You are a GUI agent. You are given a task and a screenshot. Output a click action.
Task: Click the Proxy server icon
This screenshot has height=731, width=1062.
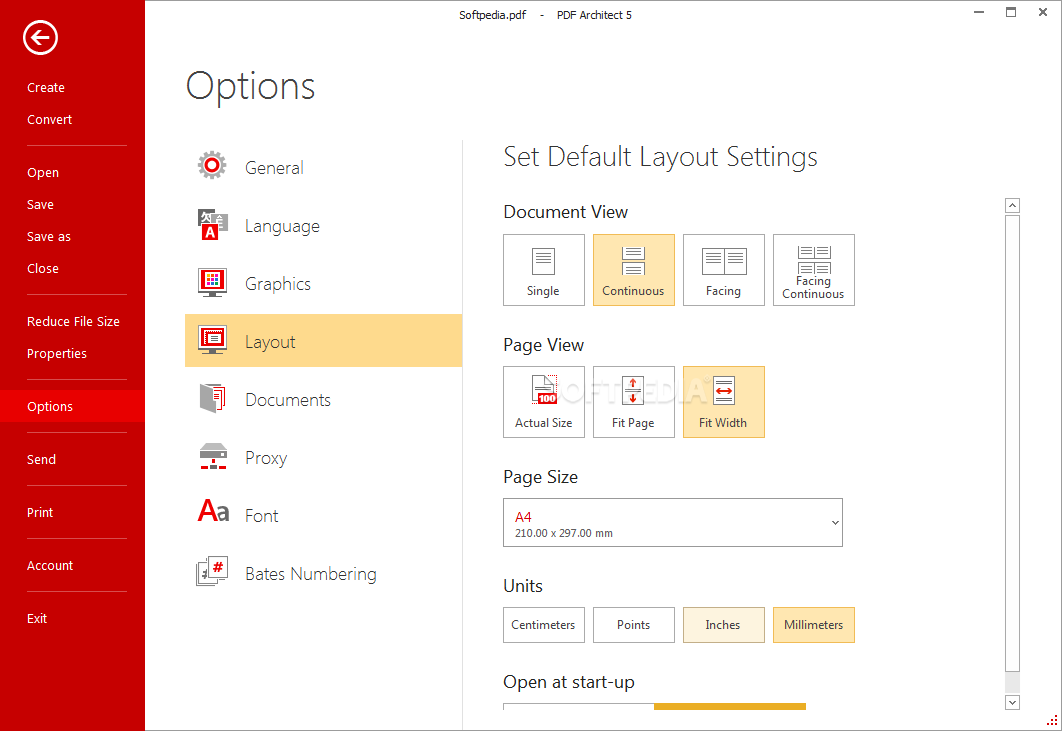point(213,457)
